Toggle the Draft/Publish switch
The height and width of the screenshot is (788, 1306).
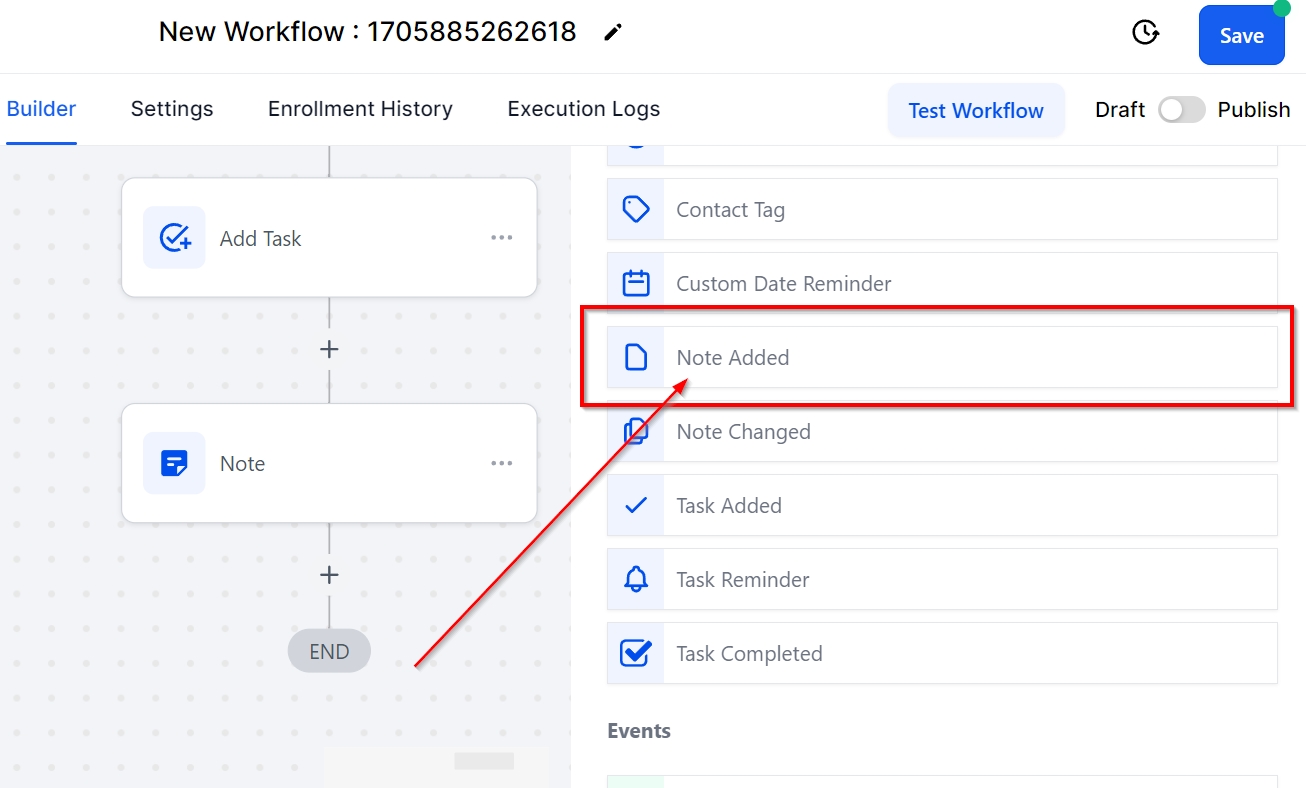[1181, 110]
